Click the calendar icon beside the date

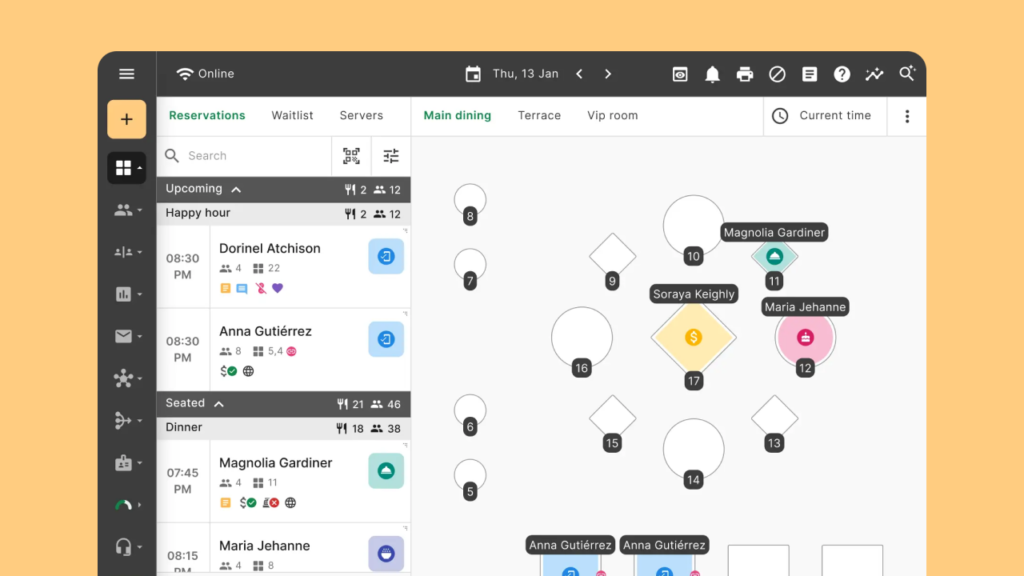473,74
